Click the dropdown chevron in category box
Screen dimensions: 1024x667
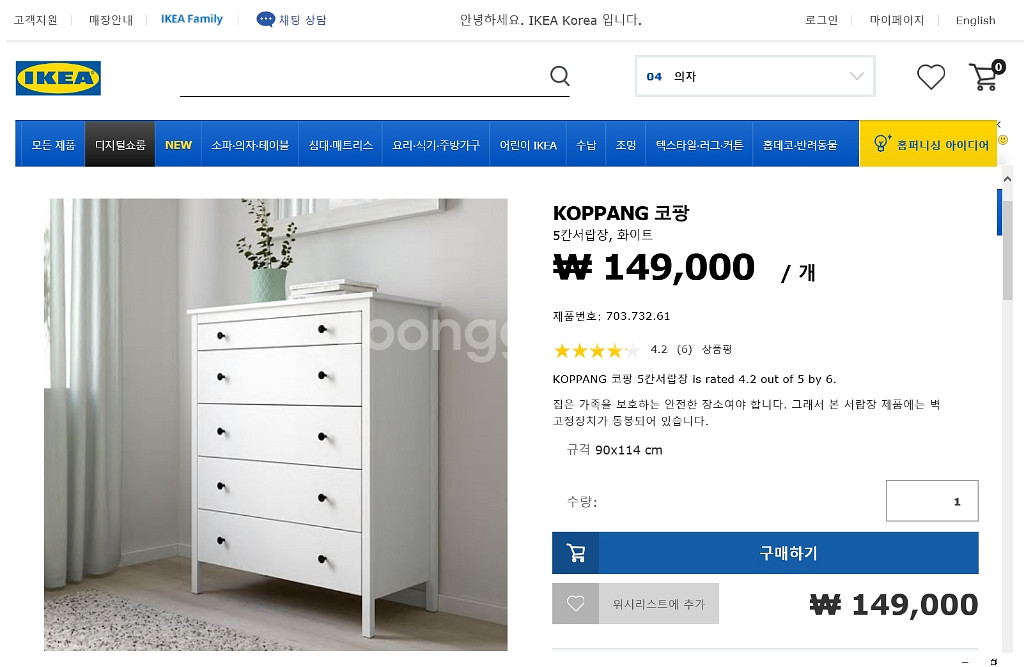[856, 76]
